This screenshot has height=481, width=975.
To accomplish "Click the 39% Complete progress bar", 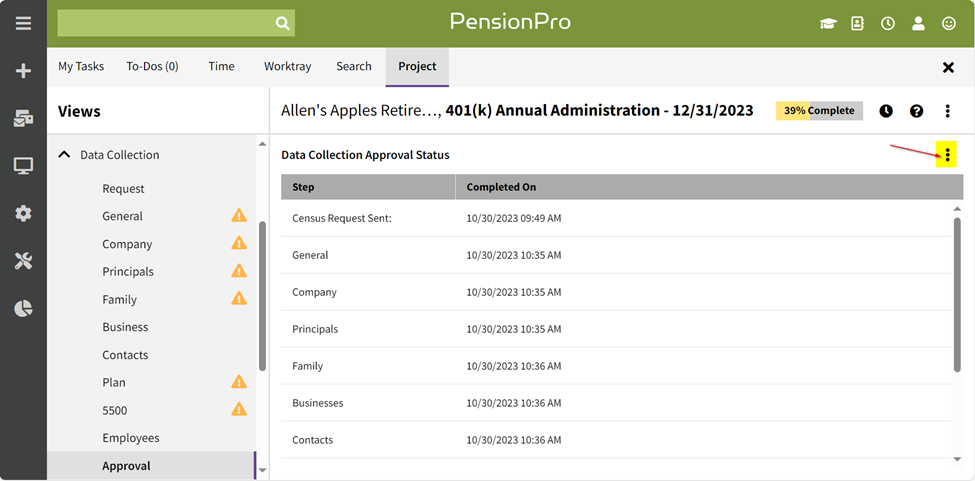I will [x=819, y=111].
